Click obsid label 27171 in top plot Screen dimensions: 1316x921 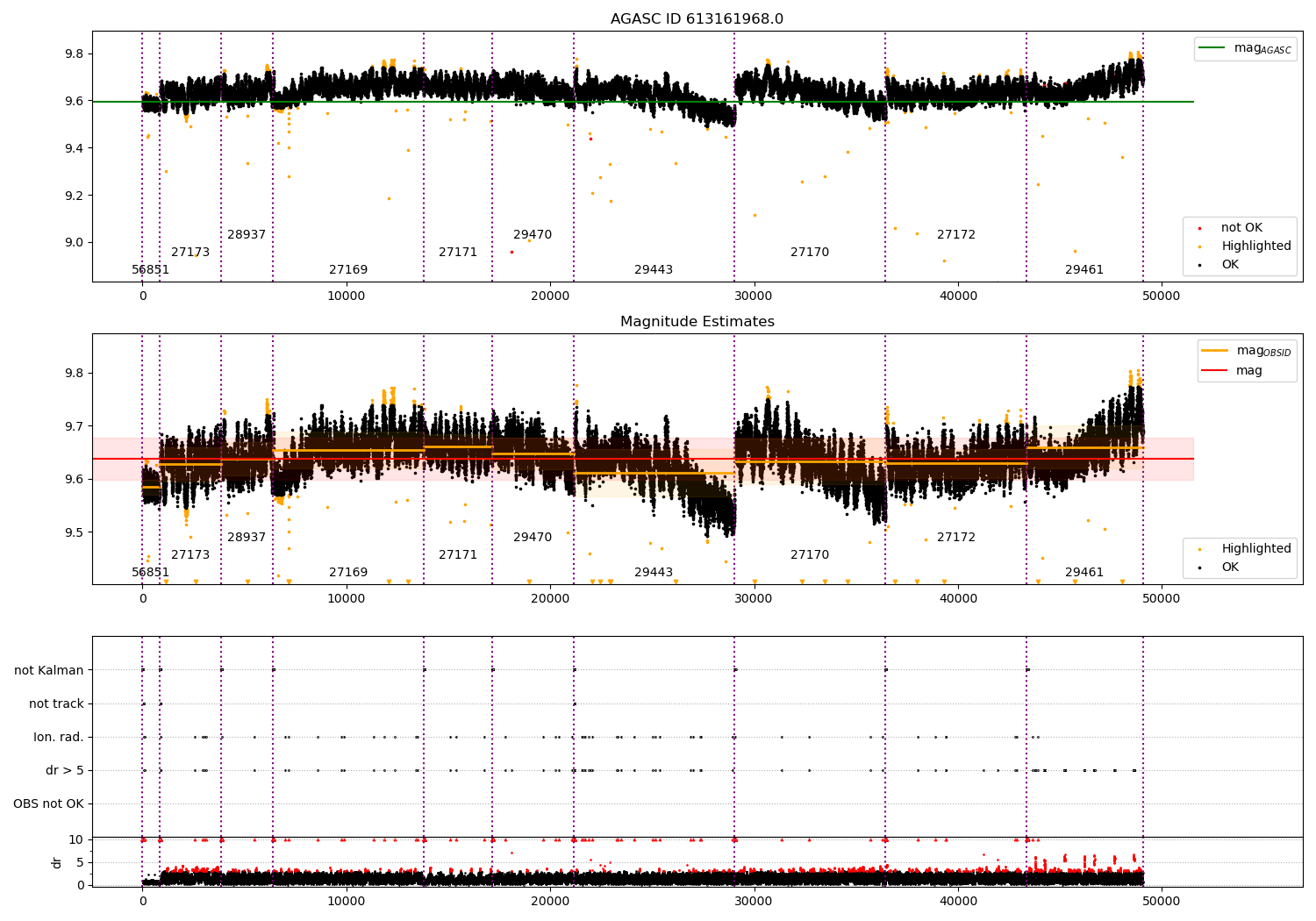tap(458, 253)
